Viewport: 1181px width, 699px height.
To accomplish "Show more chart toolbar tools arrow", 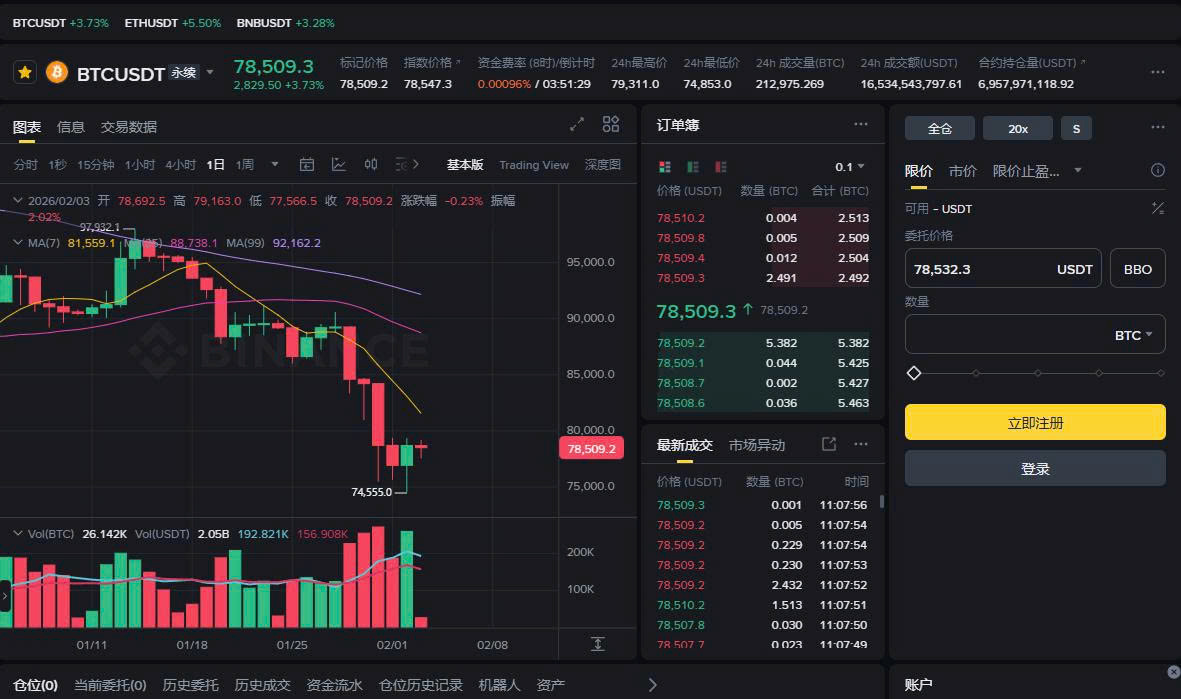I will coord(416,164).
